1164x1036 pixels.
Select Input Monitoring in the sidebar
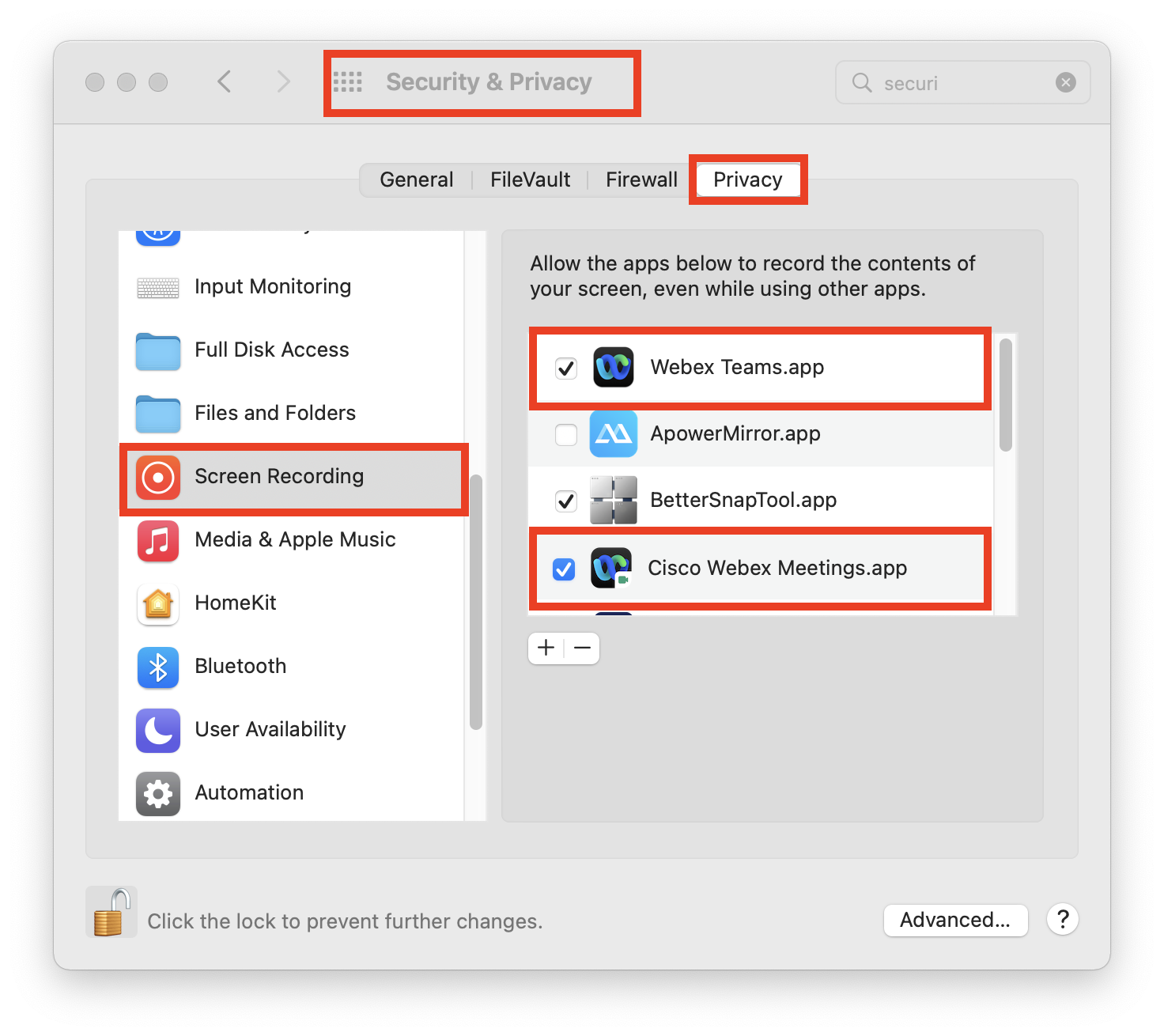pyautogui.click(x=273, y=286)
